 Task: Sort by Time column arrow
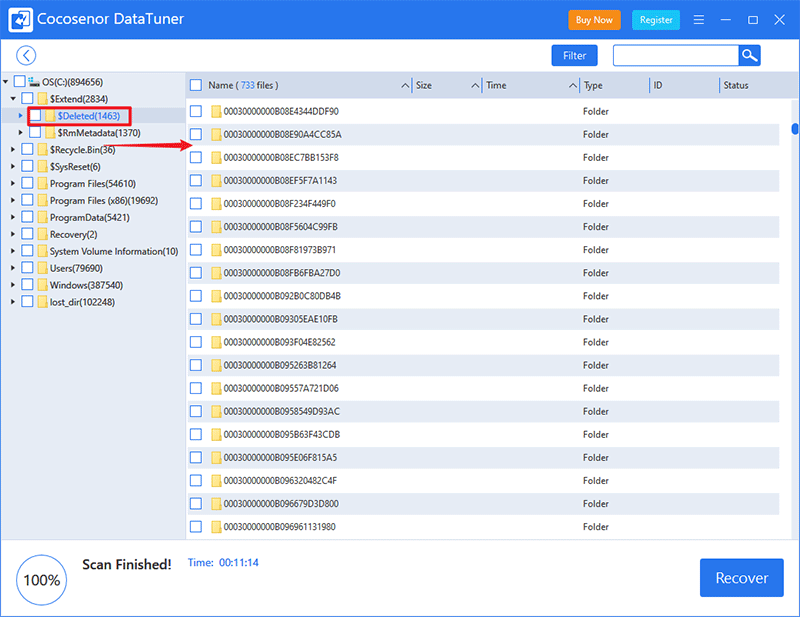click(x=573, y=85)
